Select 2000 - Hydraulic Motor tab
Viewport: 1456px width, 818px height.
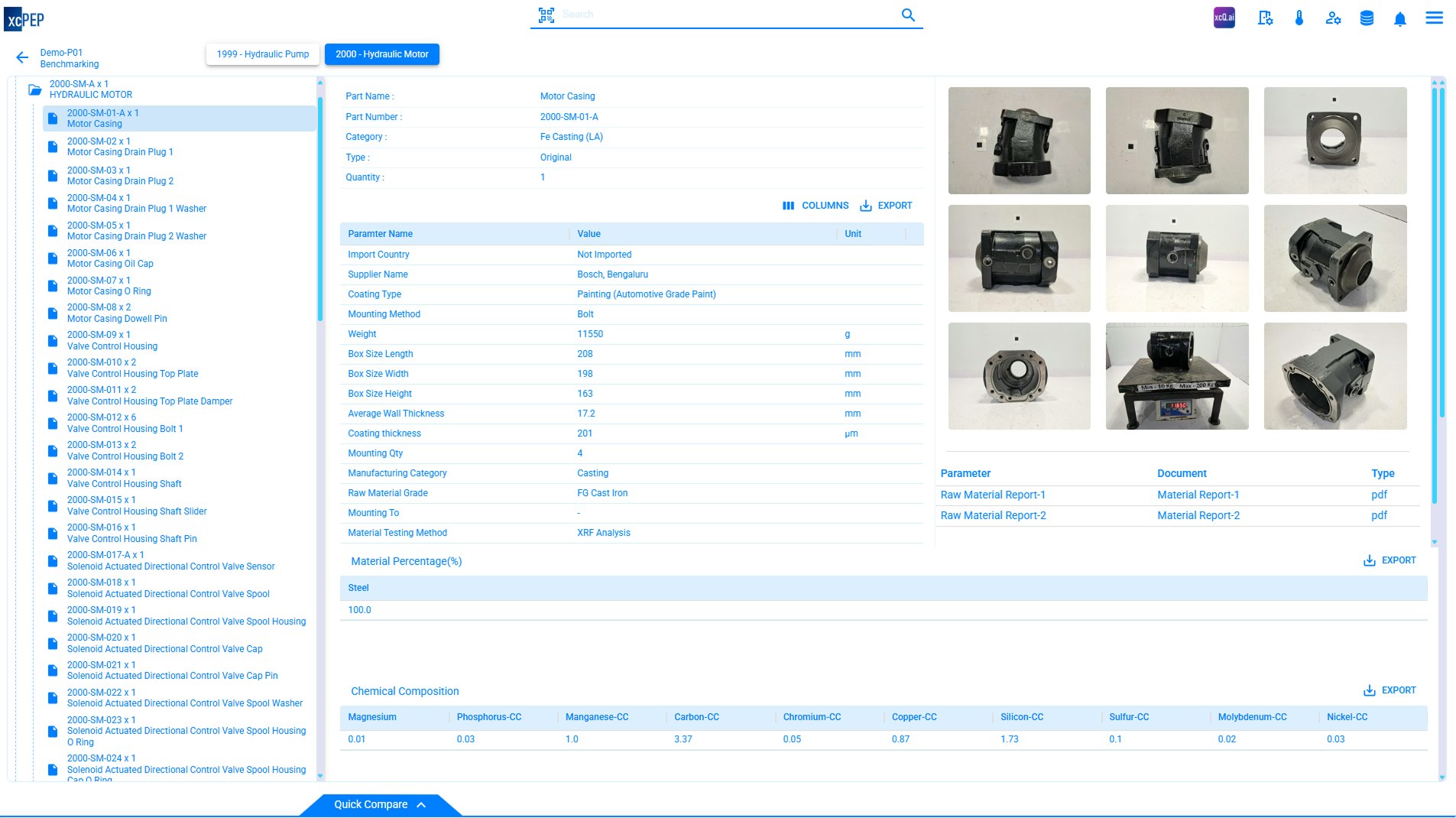point(382,54)
